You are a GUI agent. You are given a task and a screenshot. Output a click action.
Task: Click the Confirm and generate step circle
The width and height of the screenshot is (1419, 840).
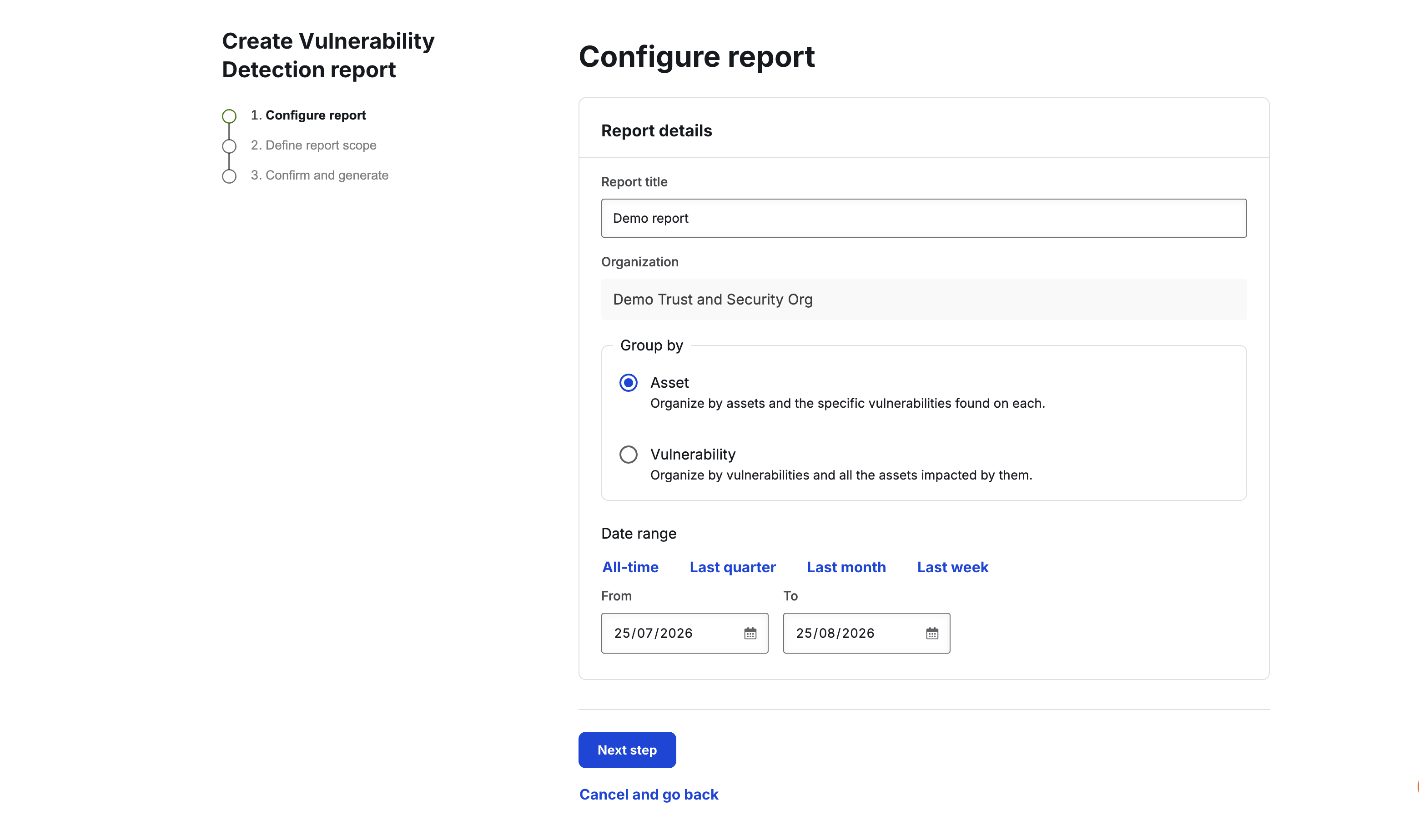point(229,176)
